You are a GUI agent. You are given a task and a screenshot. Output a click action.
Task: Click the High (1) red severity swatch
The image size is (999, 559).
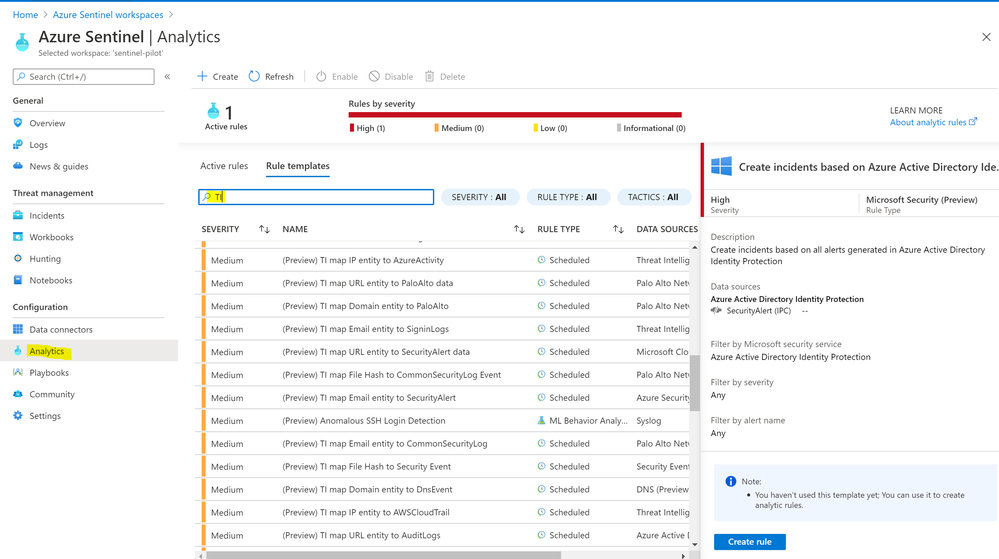[352, 128]
